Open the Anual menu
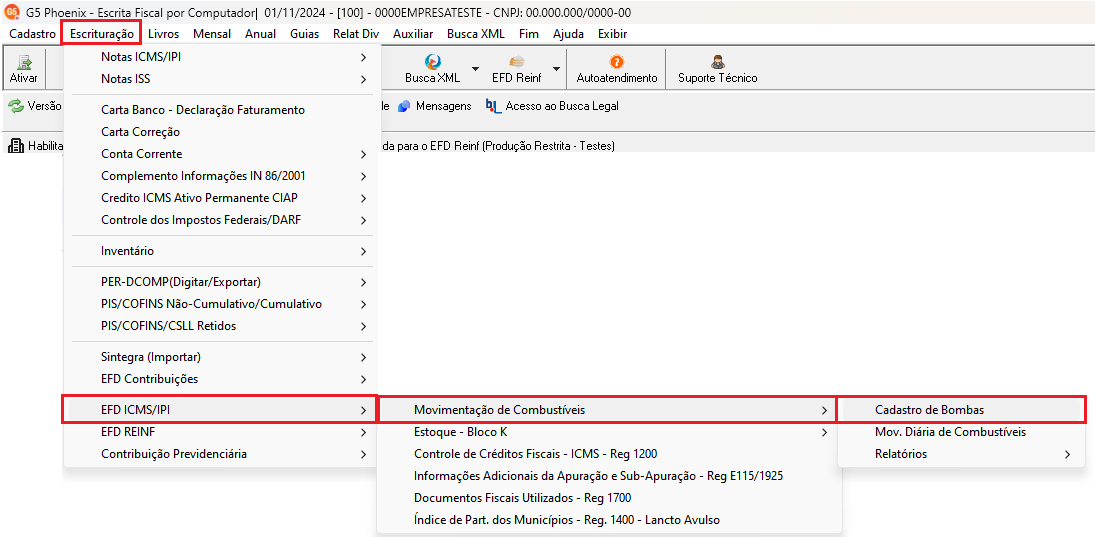 260,34
